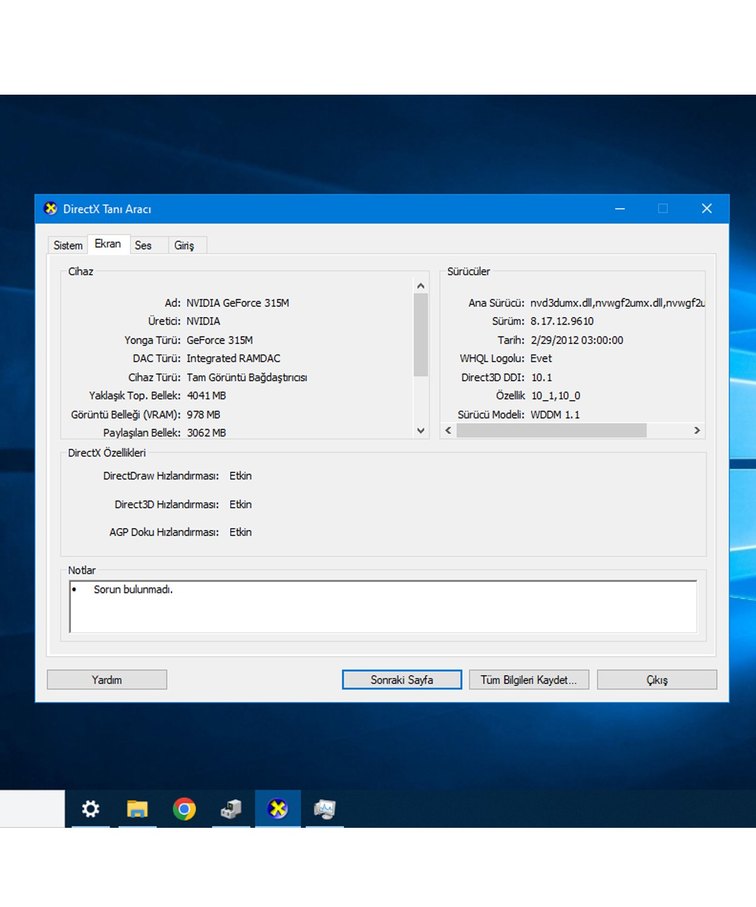Image resolution: width=756 pixels, height=907 pixels.
Task: Click Sürücüler scroll right arrow
Action: [x=697, y=430]
